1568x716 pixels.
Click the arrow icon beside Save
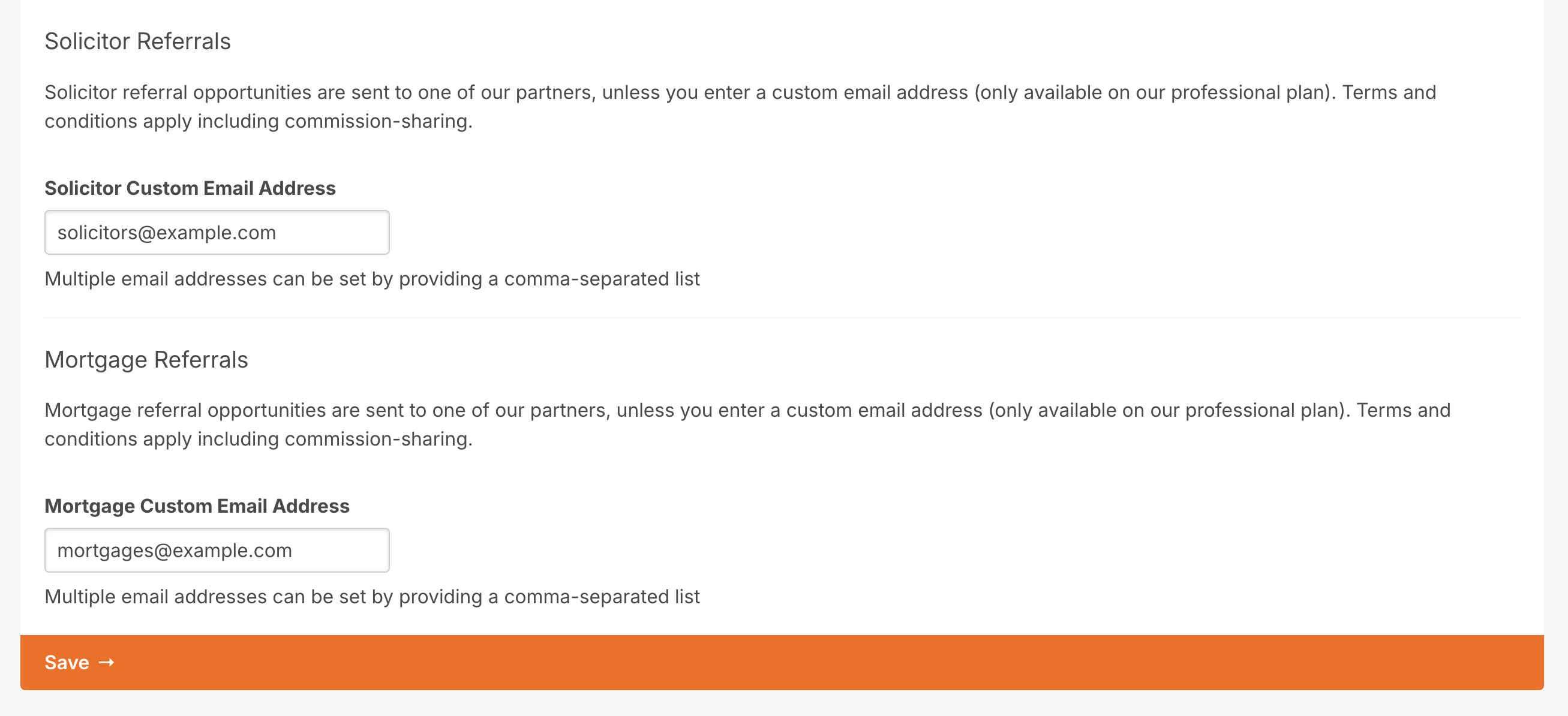(107, 662)
